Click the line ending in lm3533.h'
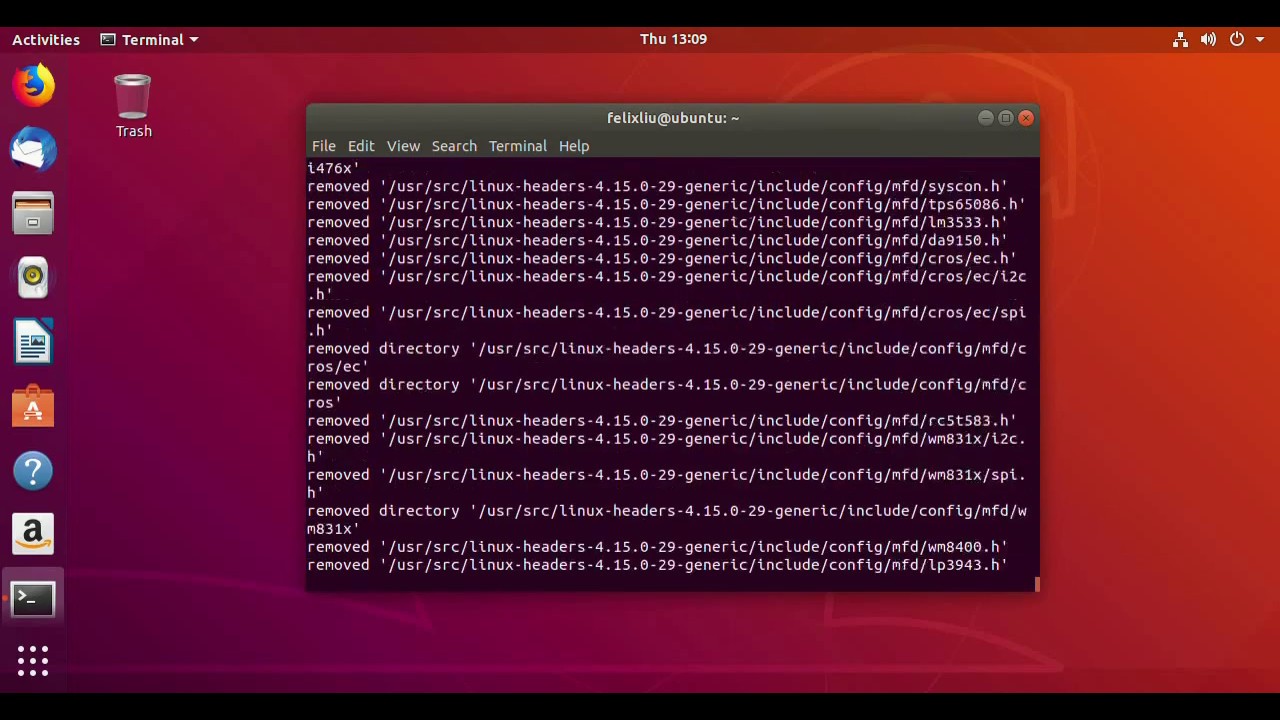The width and height of the screenshot is (1280, 720). click(657, 222)
